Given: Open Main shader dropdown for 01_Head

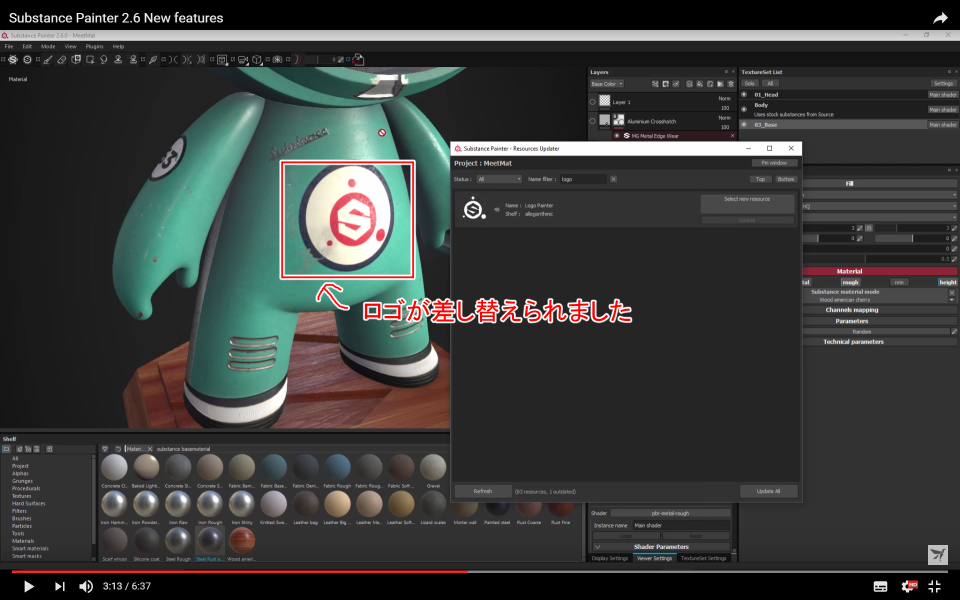Looking at the screenshot, I should [x=943, y=95].
